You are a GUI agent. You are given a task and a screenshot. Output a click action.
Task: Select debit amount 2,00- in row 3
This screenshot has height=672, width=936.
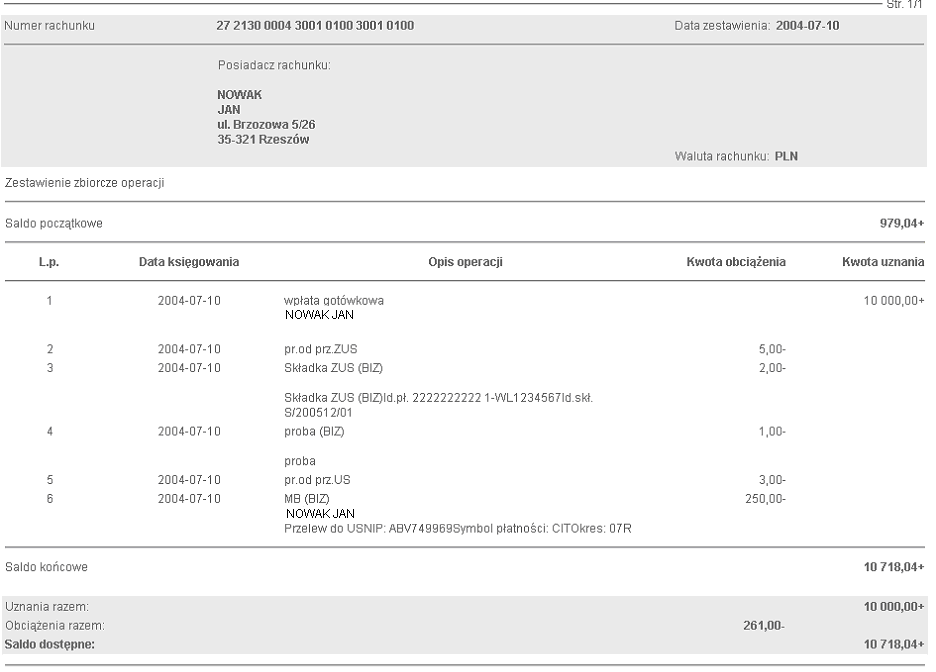772,368
